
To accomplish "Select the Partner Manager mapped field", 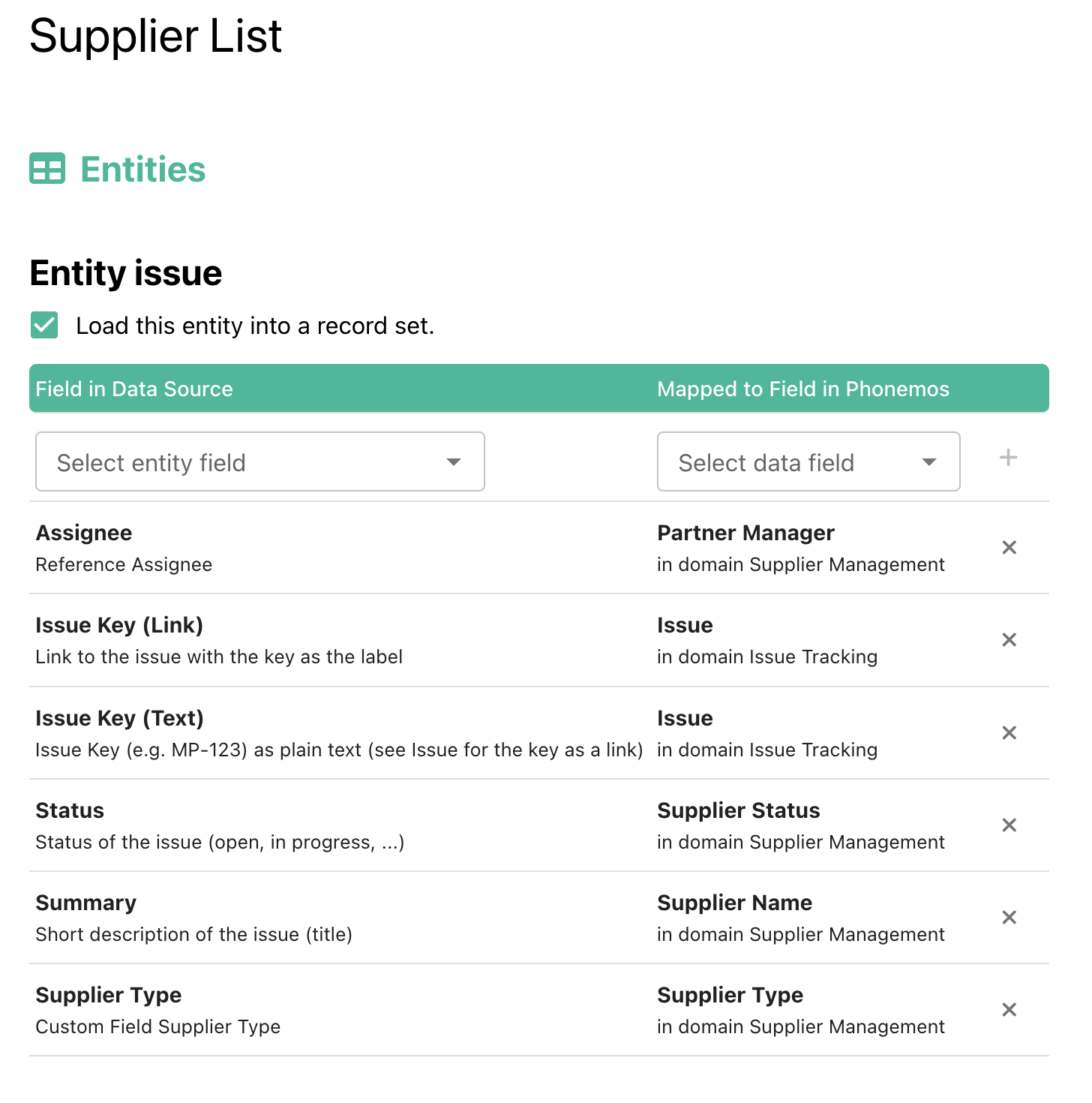I will click(745, 533).
